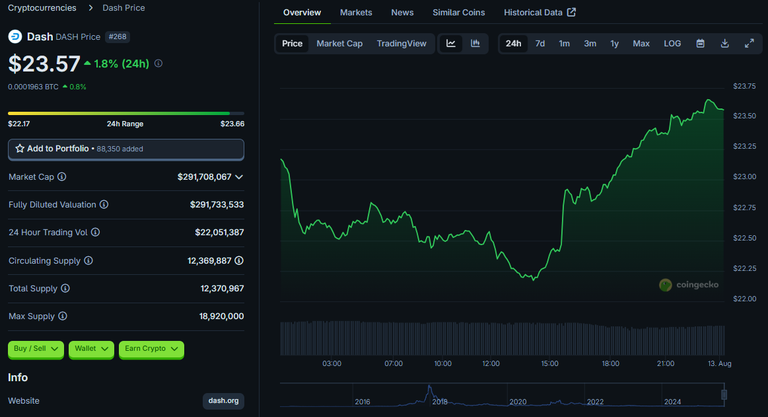Click the volume bars under the chart
Viewport: 768px width, 417px height.
pyautogui.click(x=502, y=338)
